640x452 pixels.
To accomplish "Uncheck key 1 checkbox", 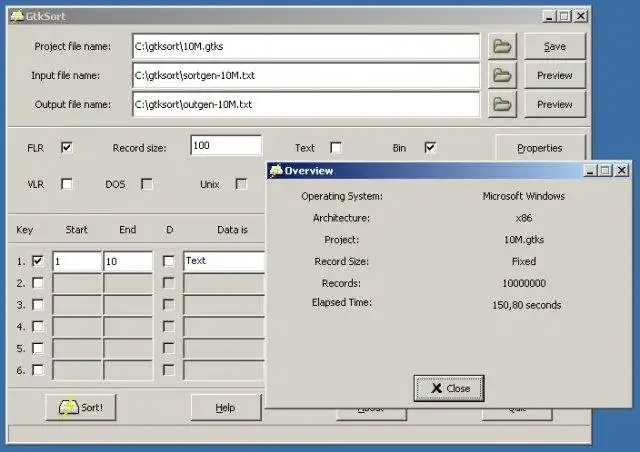I will coord(38,261).
